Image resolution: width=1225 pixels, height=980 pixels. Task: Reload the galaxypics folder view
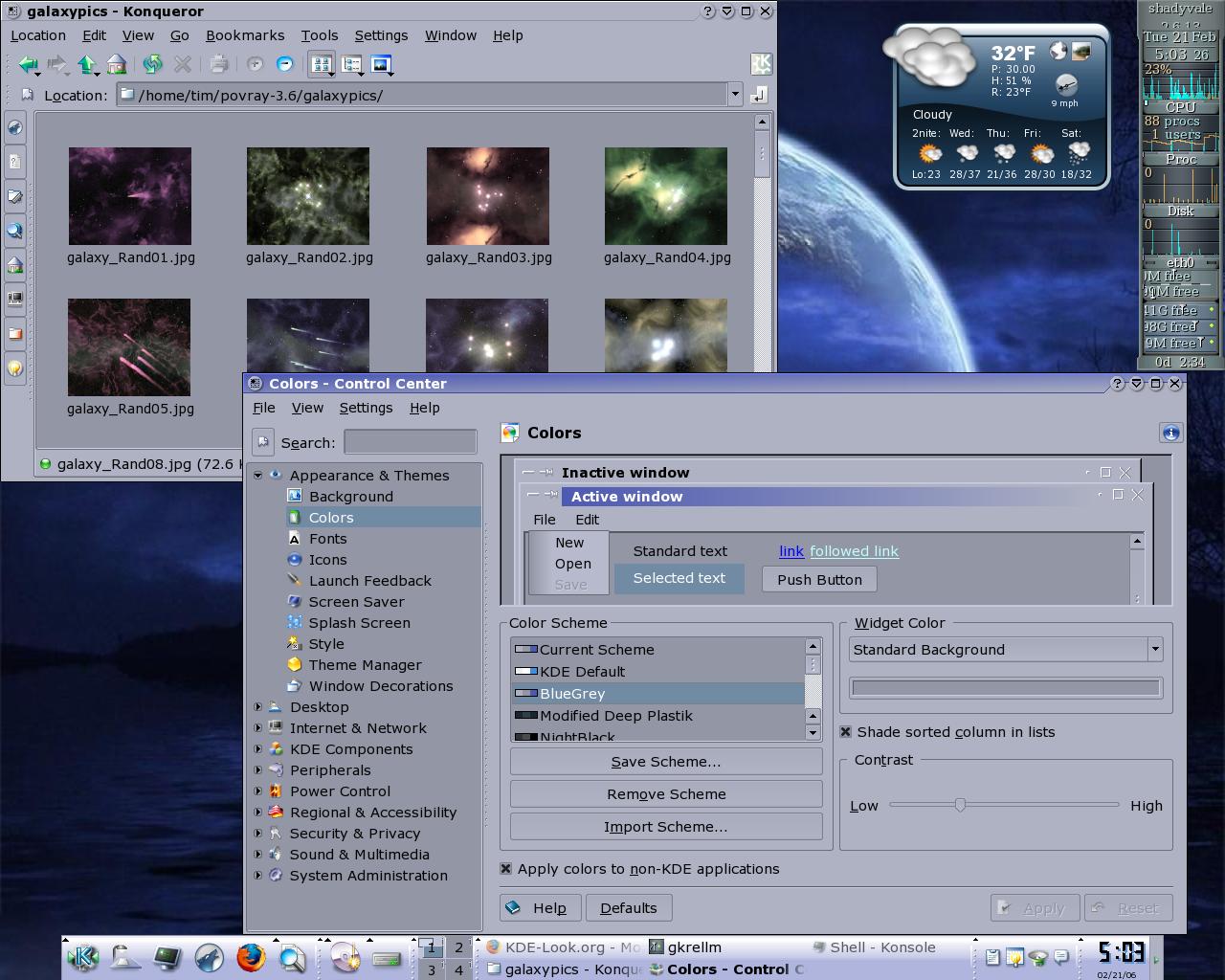coord(152,65)
